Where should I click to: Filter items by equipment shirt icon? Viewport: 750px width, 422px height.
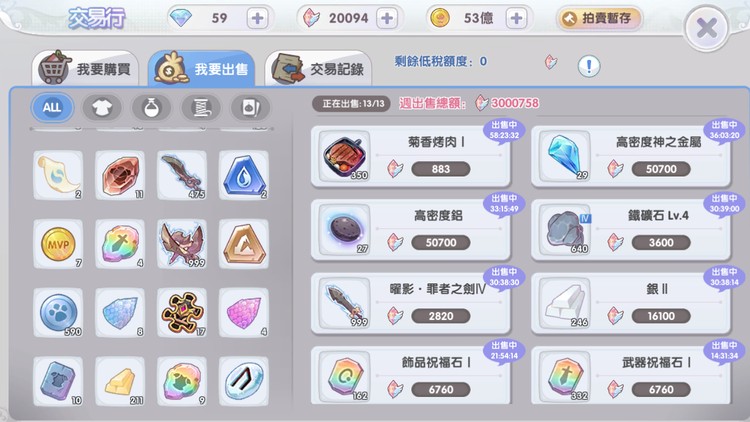102,108
